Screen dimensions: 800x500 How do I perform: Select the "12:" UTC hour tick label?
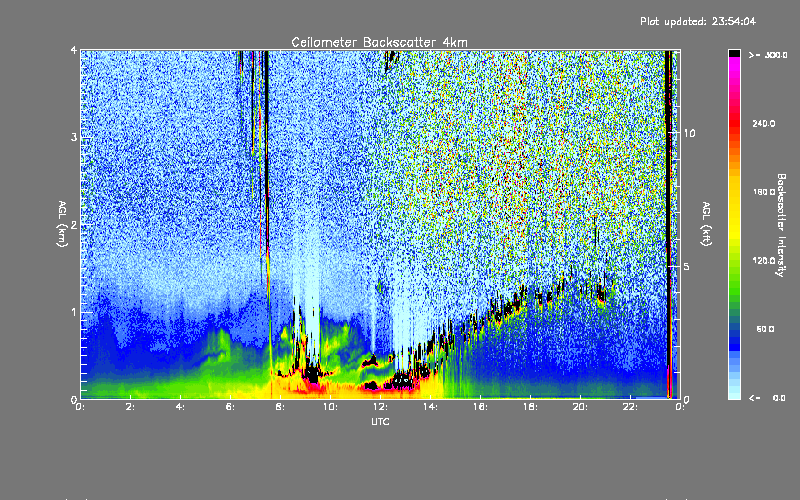pyautogui.click(x=380, y=407)
